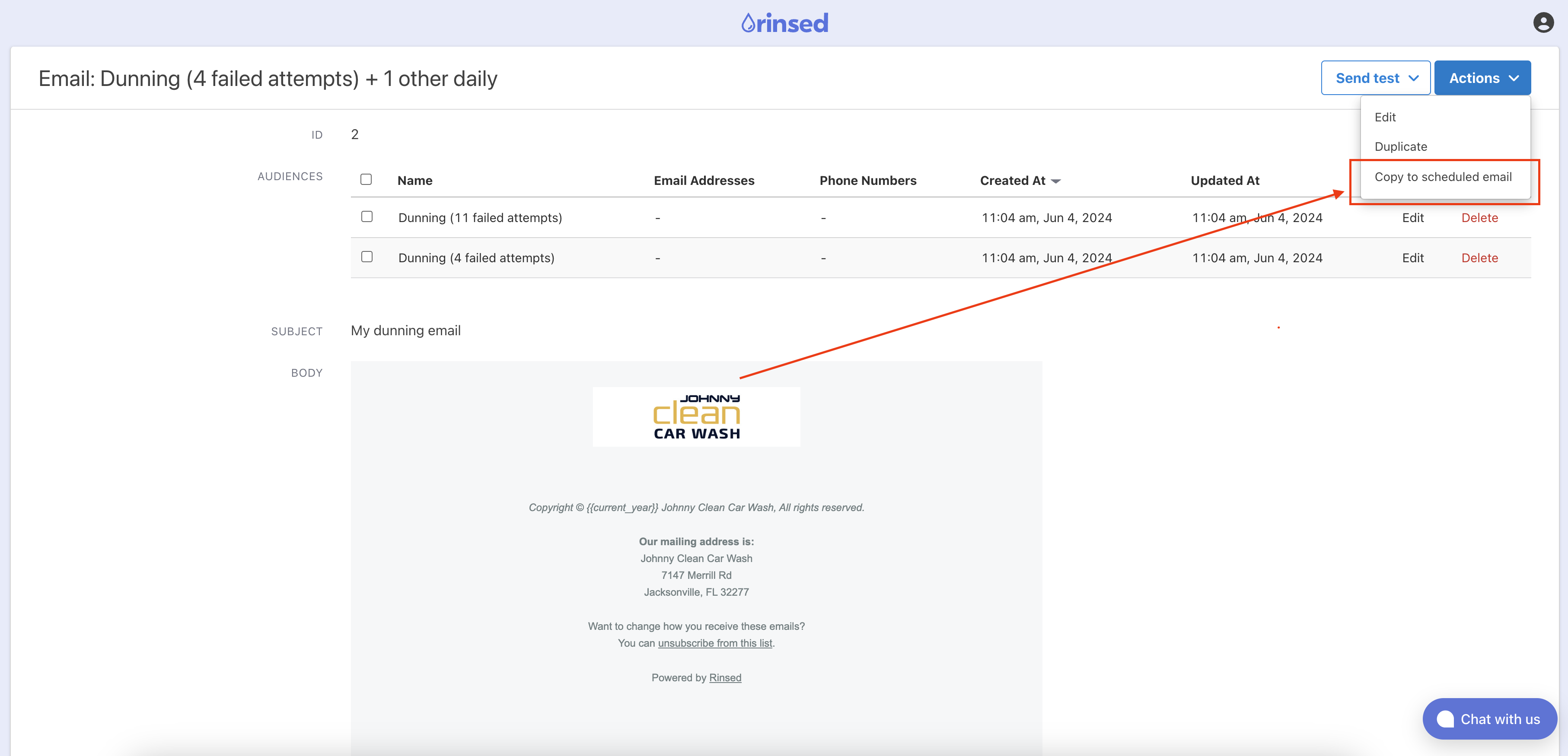This screenshot has width=1568, height=756.
Task: Collapse the Actions dropdown menu
Action: tap(1482, 78)
